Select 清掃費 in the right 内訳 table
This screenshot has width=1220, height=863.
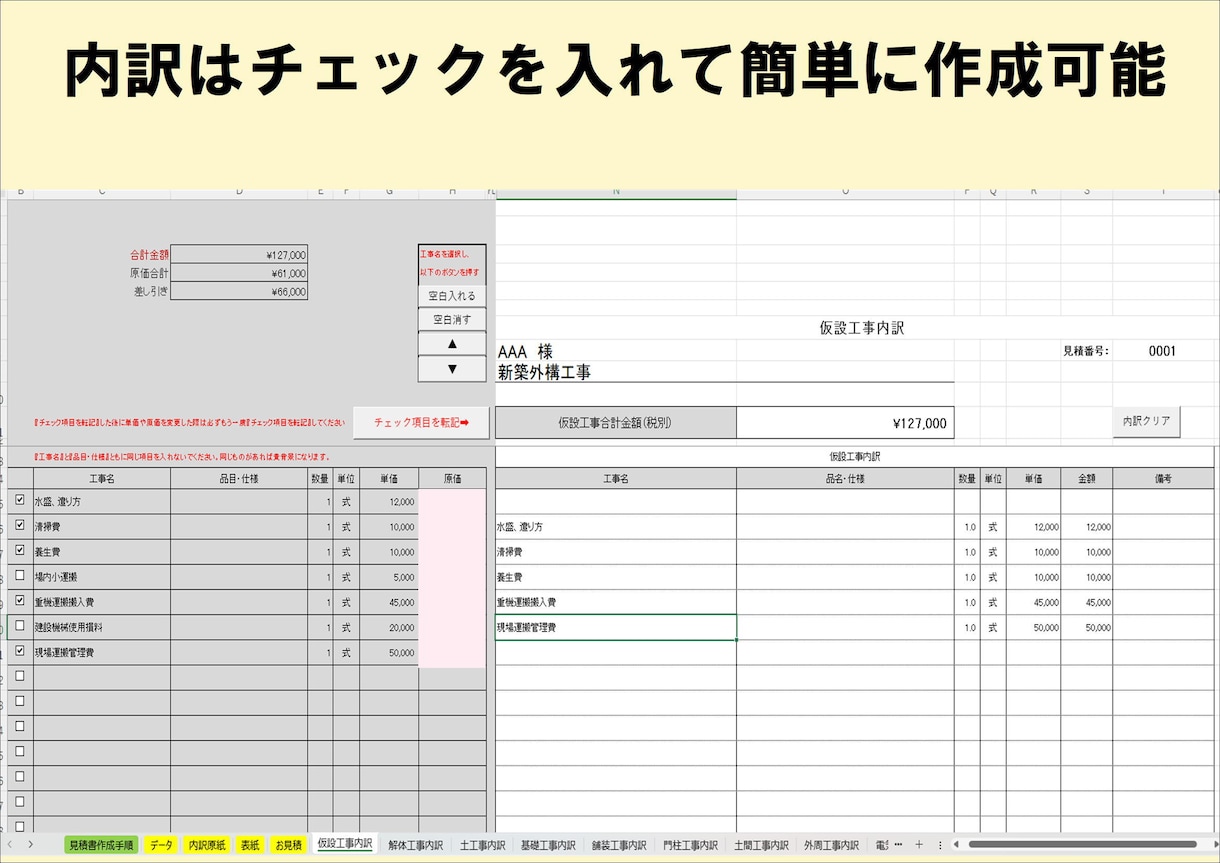click(616, 552)
